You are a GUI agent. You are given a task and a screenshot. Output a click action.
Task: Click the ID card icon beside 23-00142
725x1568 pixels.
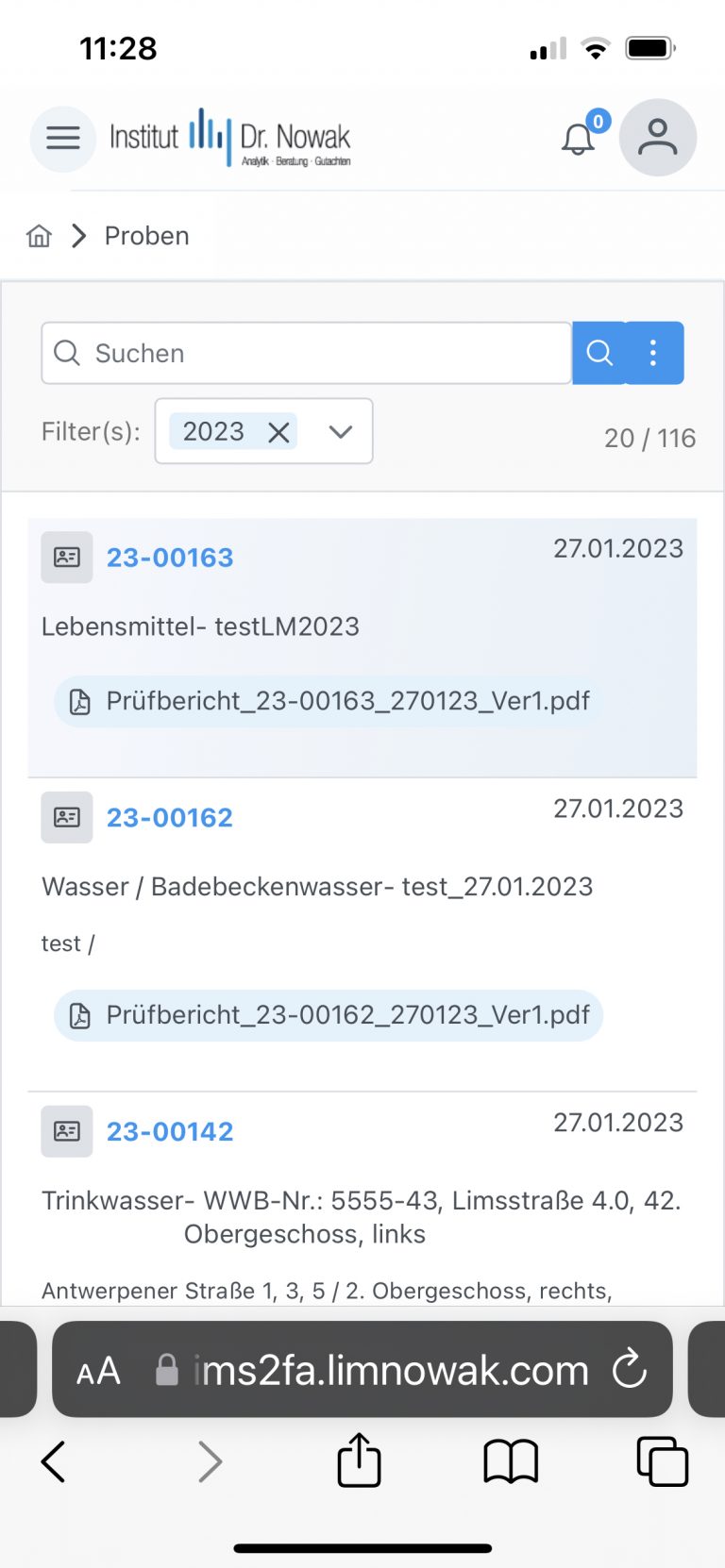(67, 1131)
